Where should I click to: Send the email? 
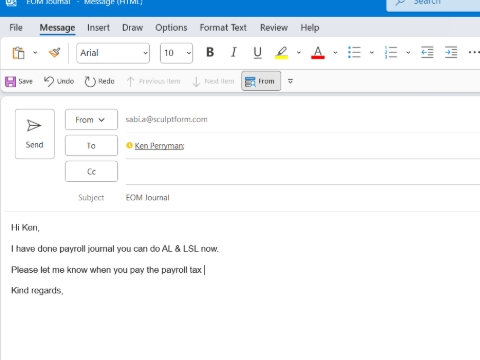(35, 134)
